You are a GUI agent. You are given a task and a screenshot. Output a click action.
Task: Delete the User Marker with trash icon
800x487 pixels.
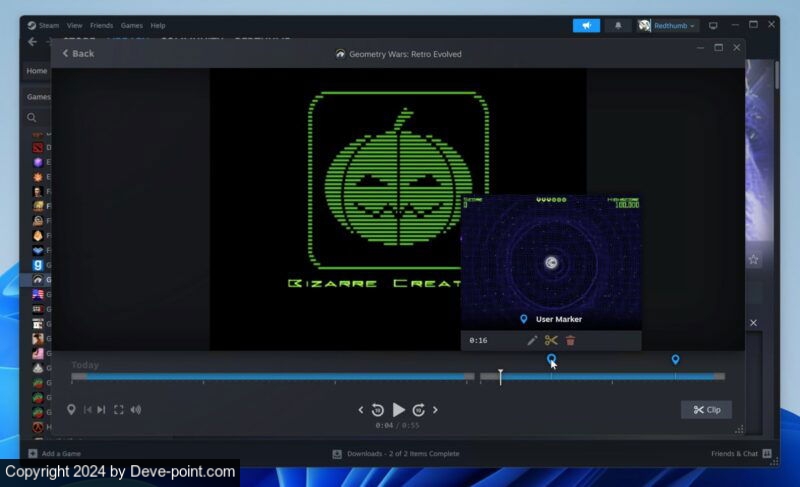coord(570,341)
